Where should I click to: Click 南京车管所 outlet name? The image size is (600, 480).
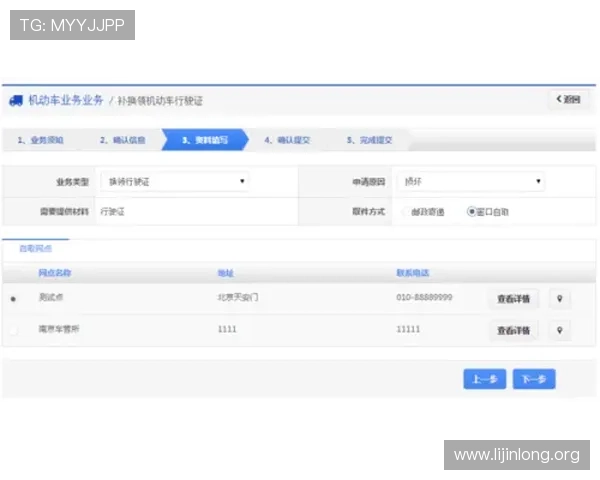59,329
